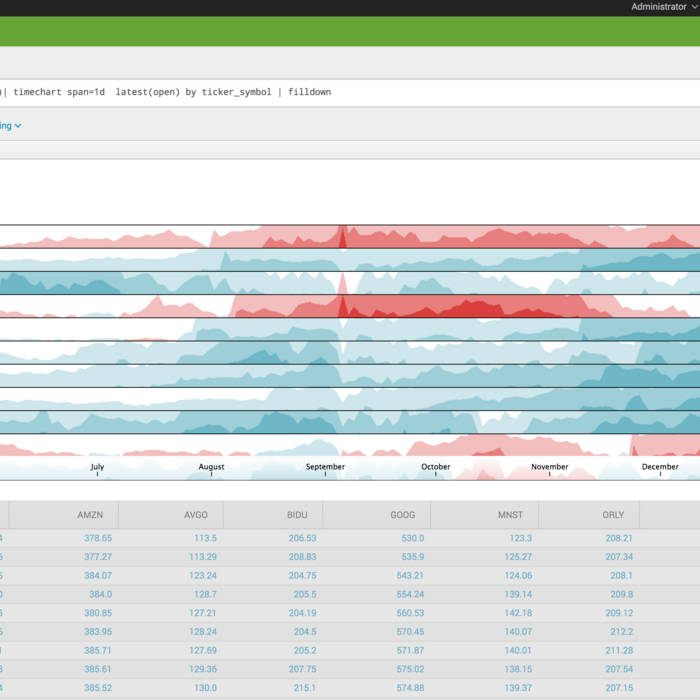
Task: Click AVGO value 130.0
Action: (x=205, y=688)
